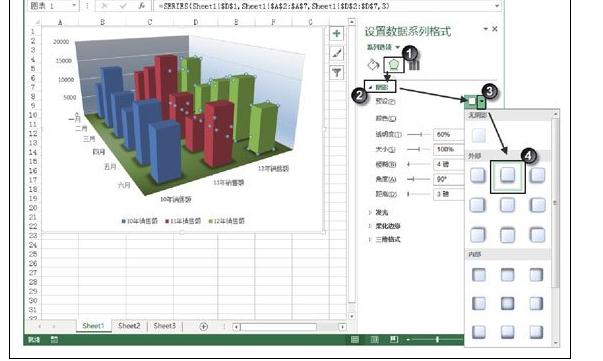
Task: Click the angle 90° input field
Action: [x=449, y=179]
